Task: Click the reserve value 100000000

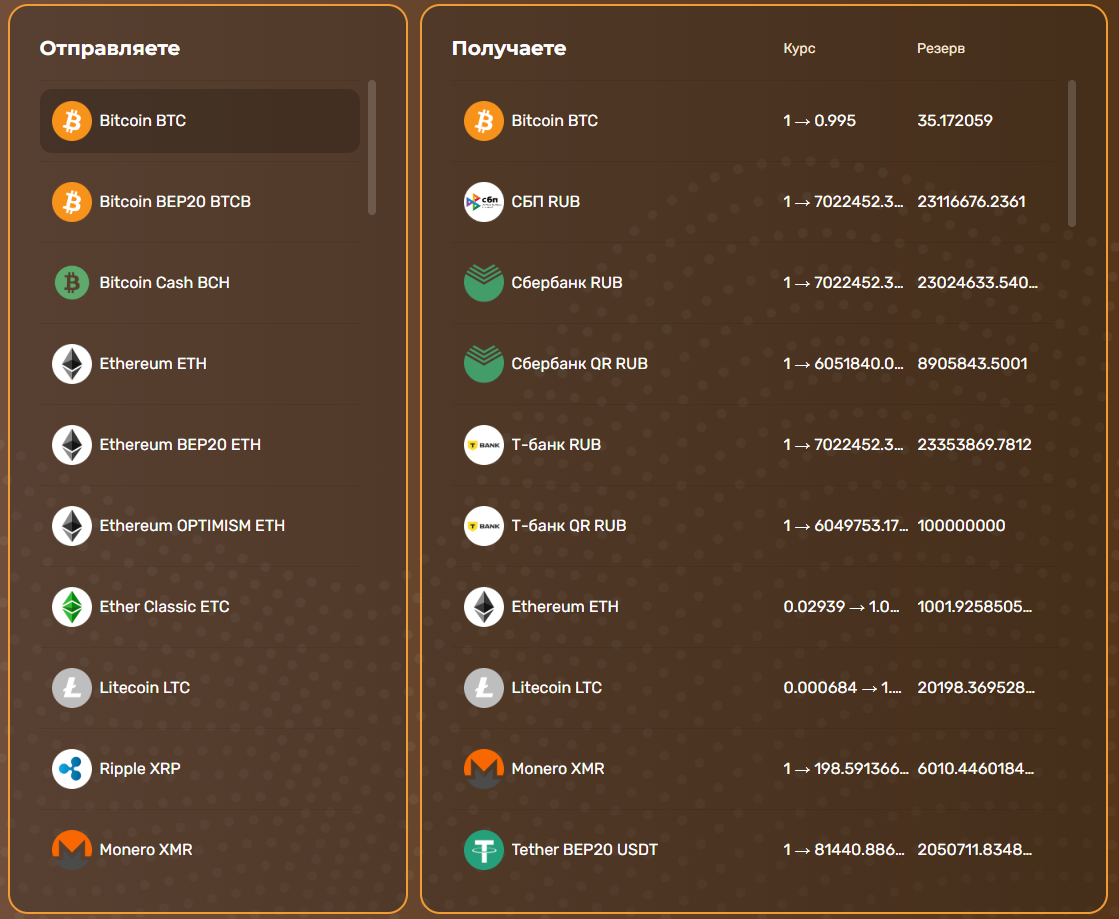Action: point(961,526)
